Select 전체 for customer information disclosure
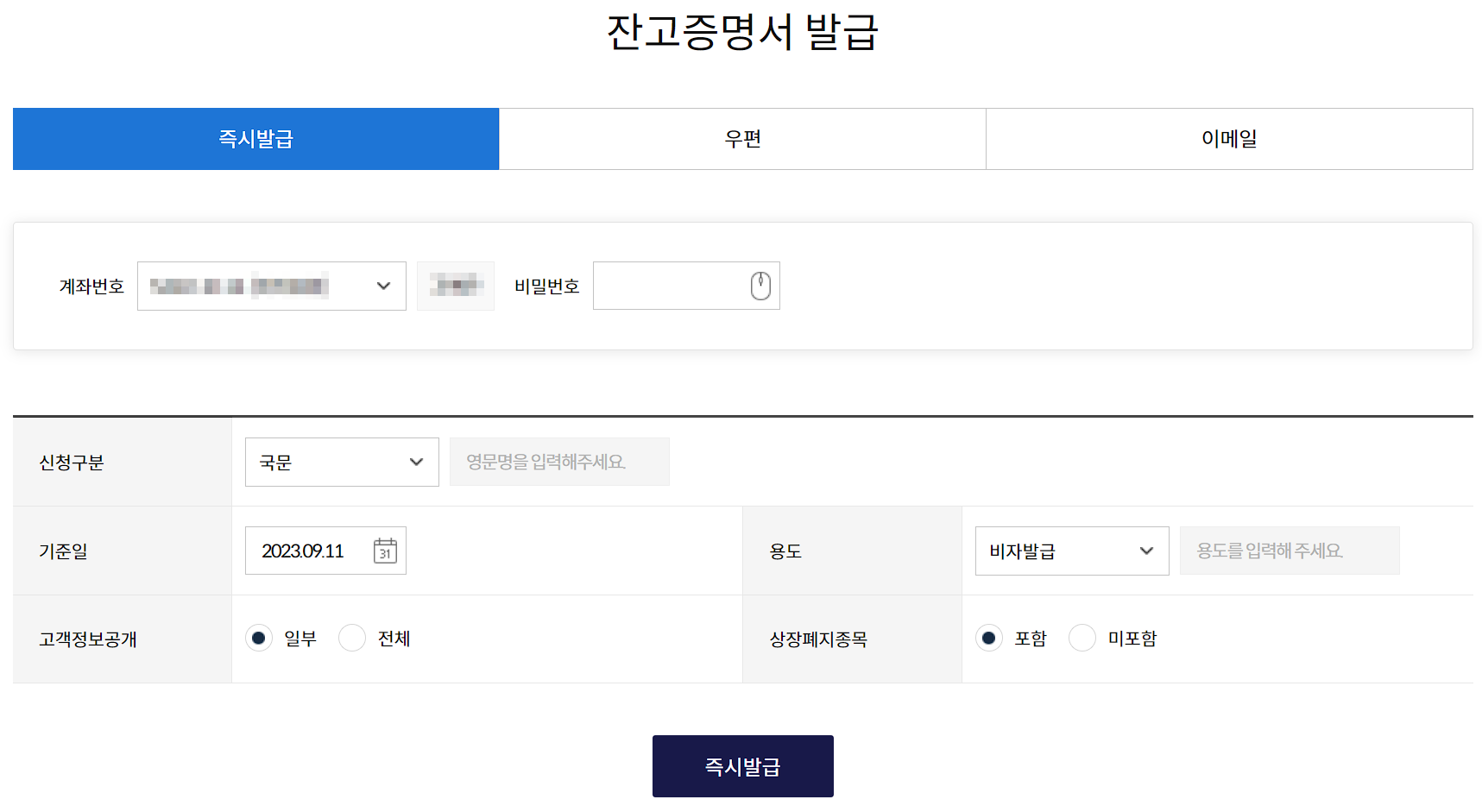The width and height of the screenshot is (1482, 812). tap(352, 638)
